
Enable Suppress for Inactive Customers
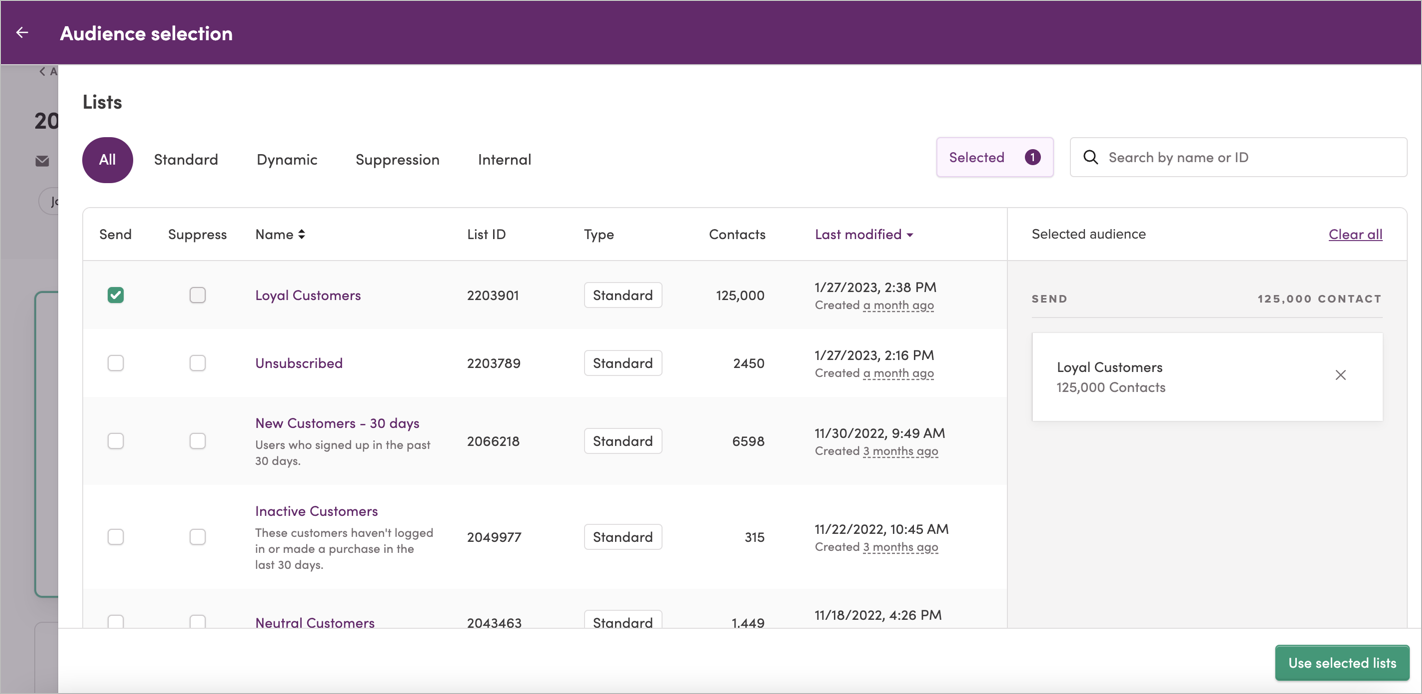pos(197,536)
